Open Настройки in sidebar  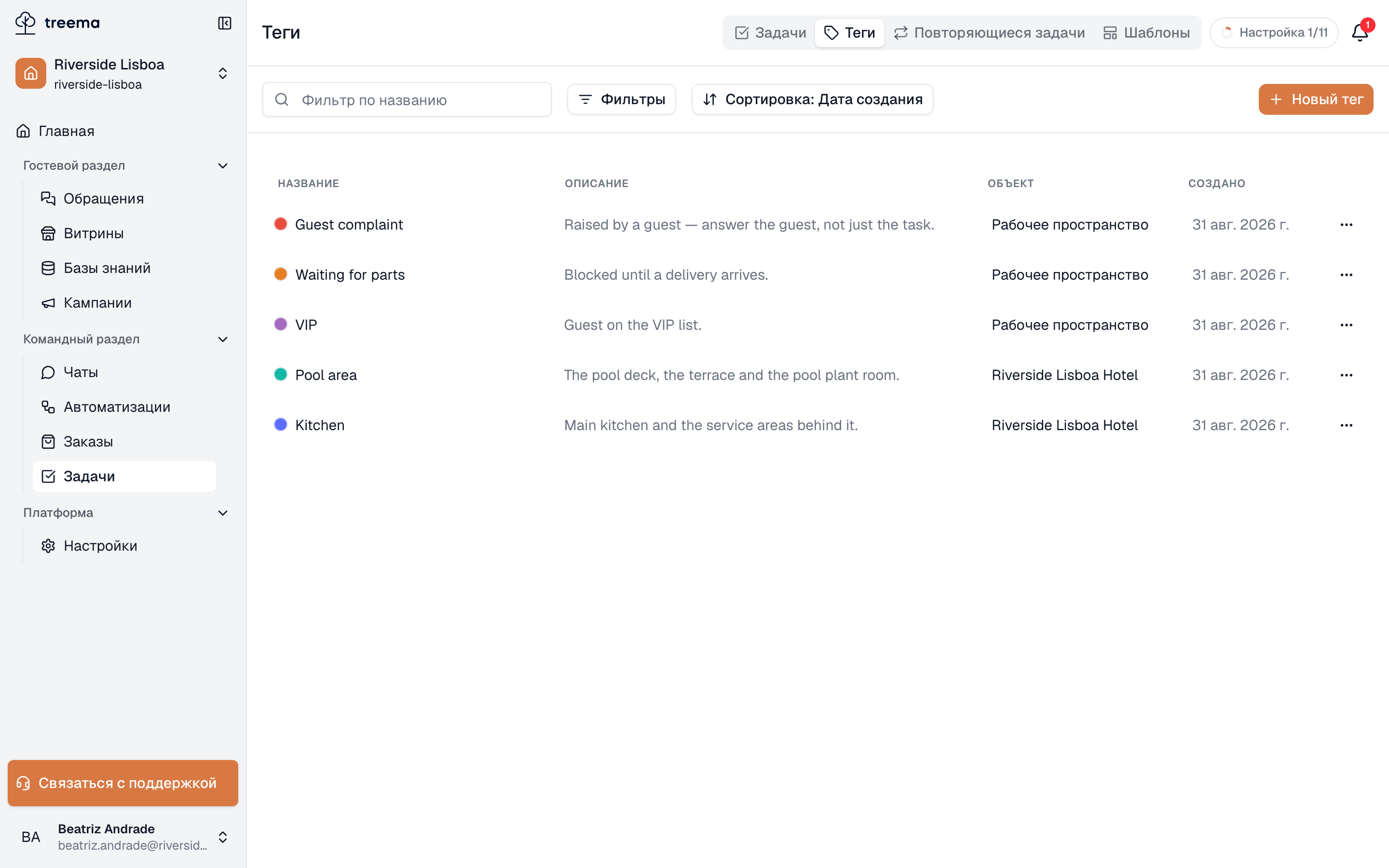124,546
